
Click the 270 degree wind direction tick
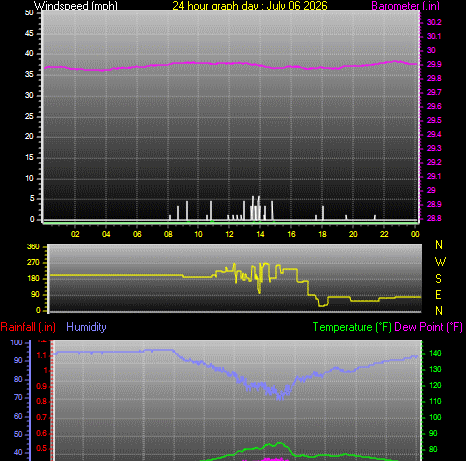click(33, 262)
